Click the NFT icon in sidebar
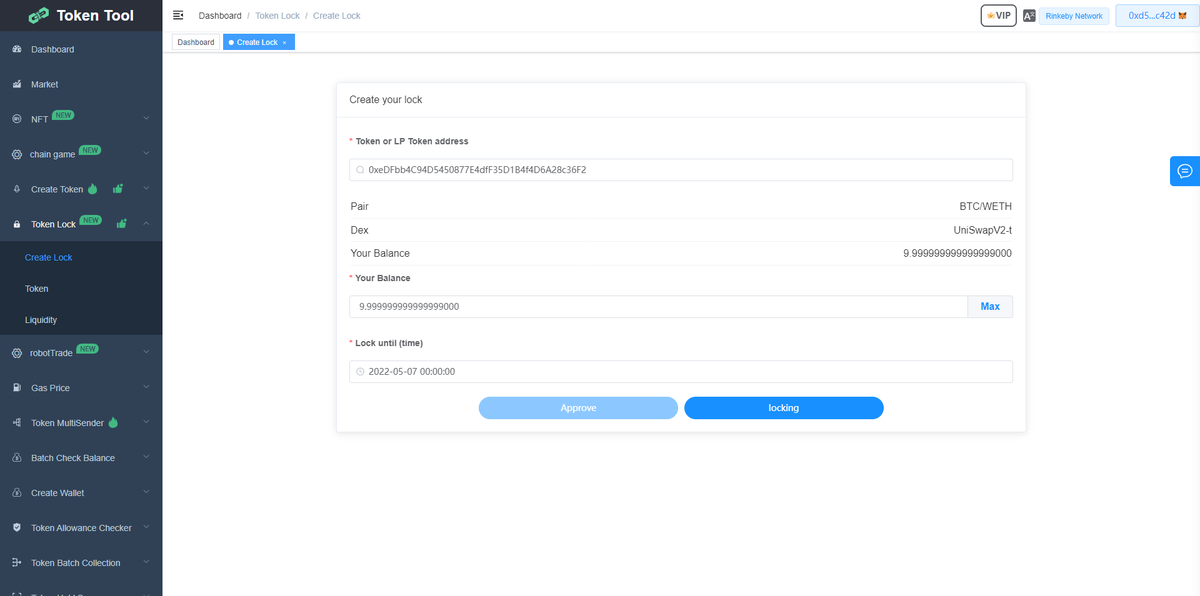This screenshot has height=596, width=1200. pyautogui.click(x=17, y=119)
